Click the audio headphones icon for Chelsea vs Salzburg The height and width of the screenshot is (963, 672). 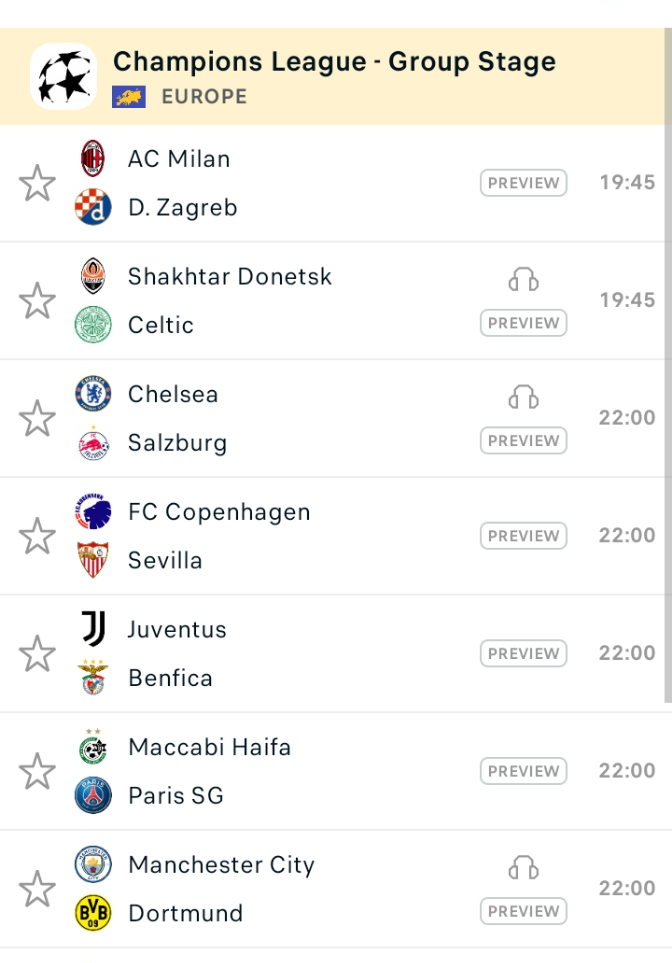[x=523, y=397]
